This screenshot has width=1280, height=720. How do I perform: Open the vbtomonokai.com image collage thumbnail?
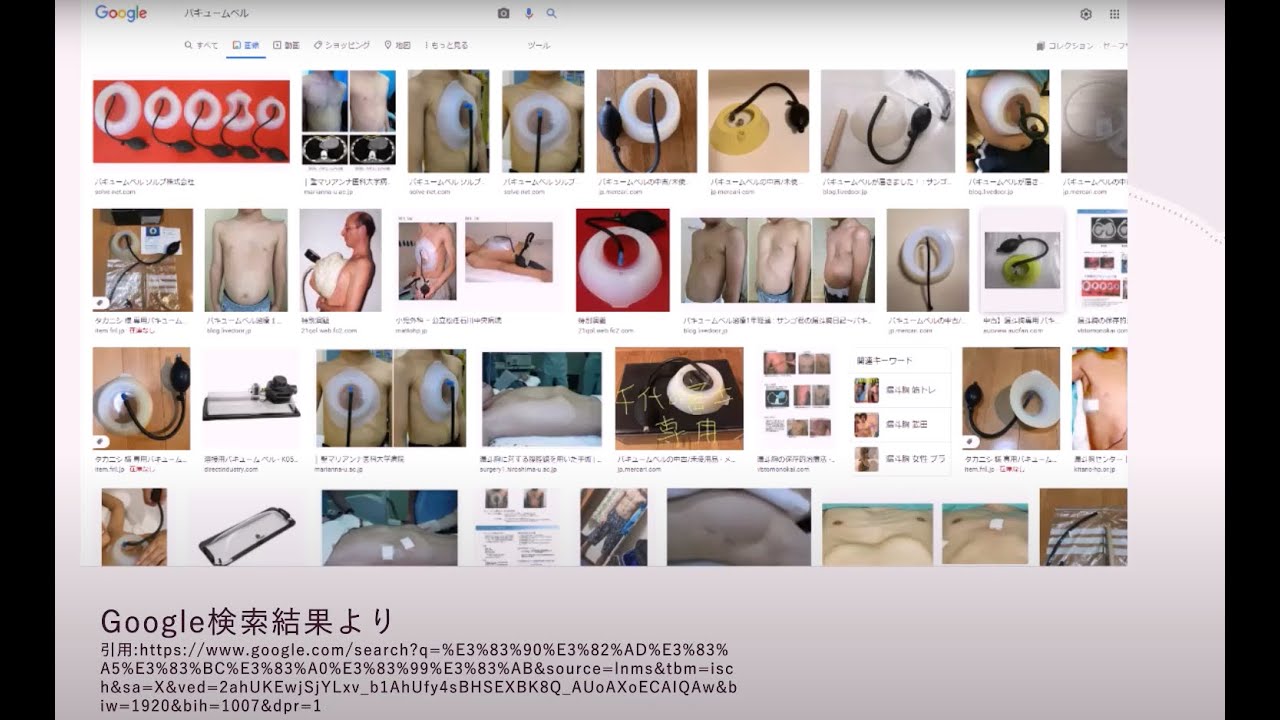(797, 398)
